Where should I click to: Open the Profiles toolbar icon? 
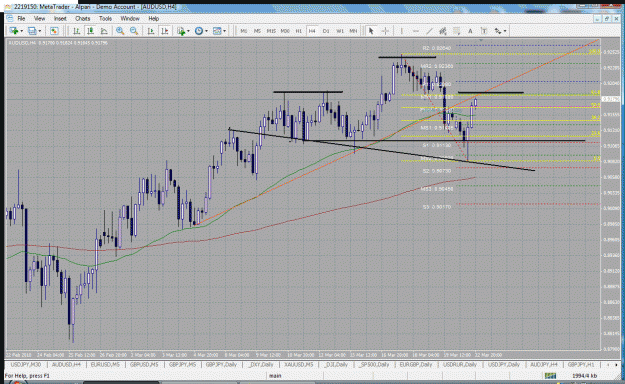[x=32, y=31]
